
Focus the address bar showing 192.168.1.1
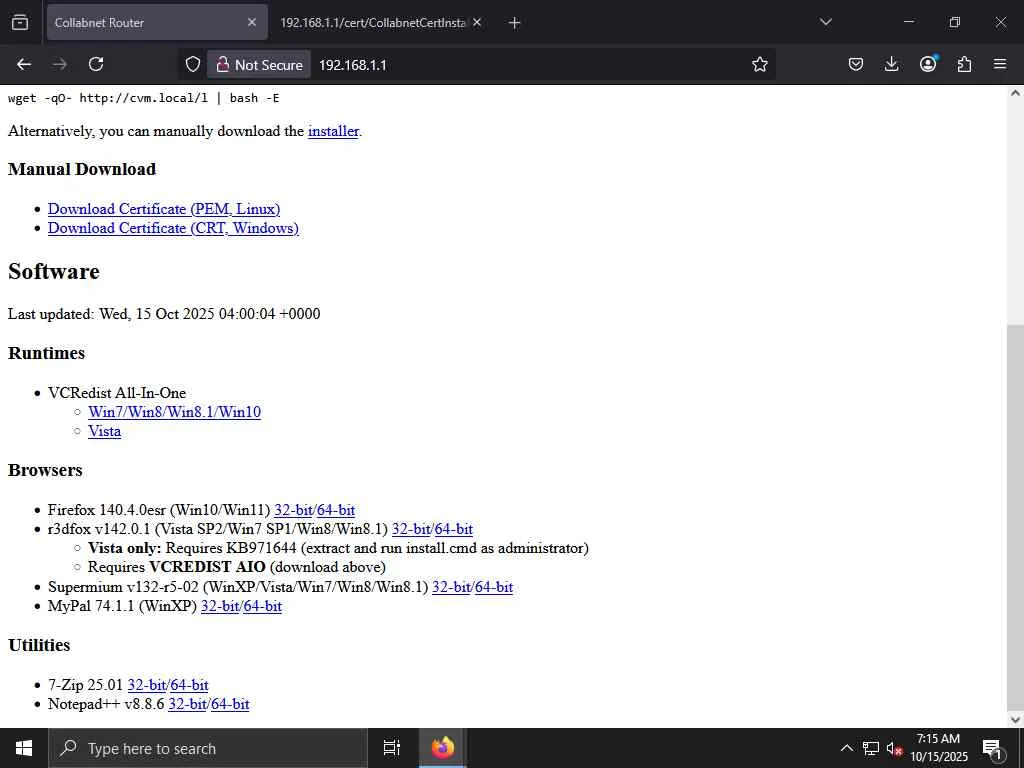529,65
